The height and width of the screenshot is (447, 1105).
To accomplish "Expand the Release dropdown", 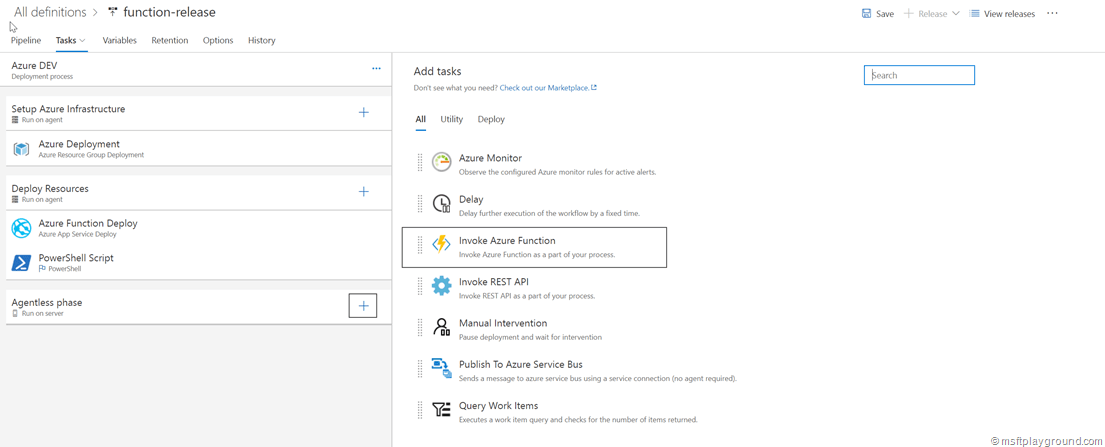I will click(956, 13).
